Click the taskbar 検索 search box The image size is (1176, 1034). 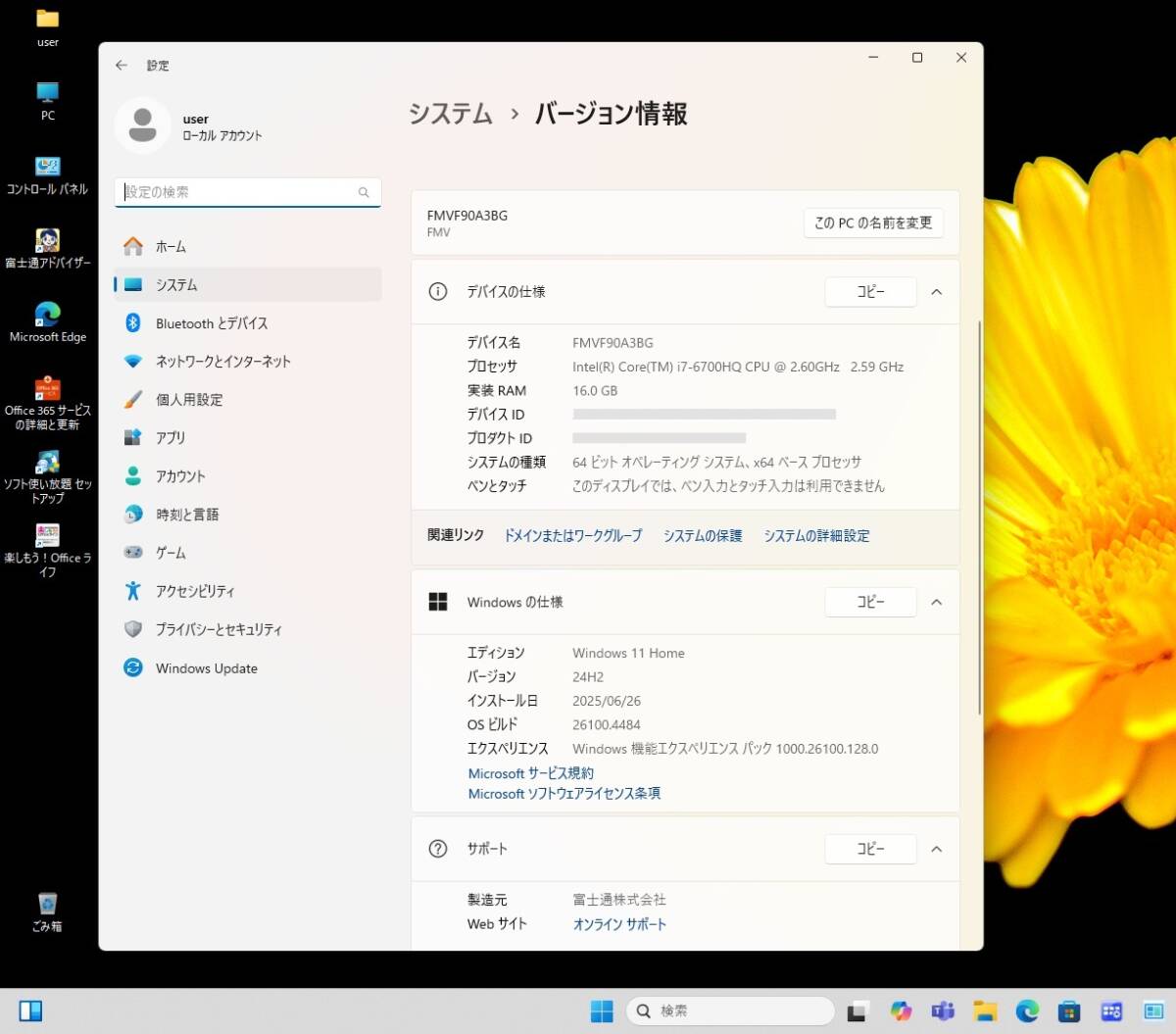point(730,1010)
